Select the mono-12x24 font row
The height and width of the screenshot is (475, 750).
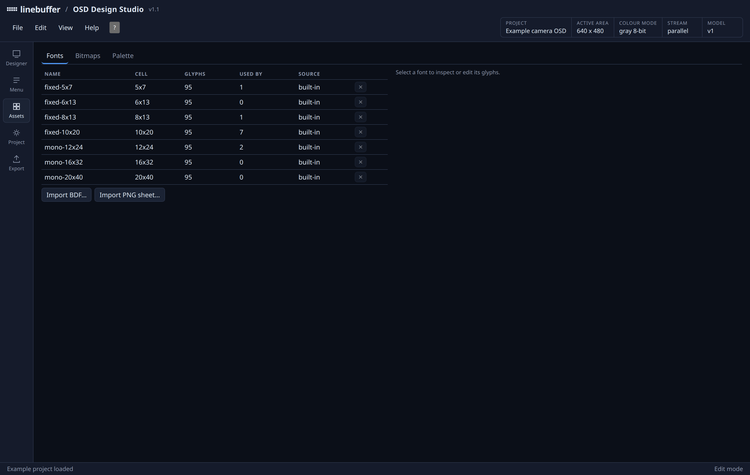pyautogui.click(x=214, y=147)
